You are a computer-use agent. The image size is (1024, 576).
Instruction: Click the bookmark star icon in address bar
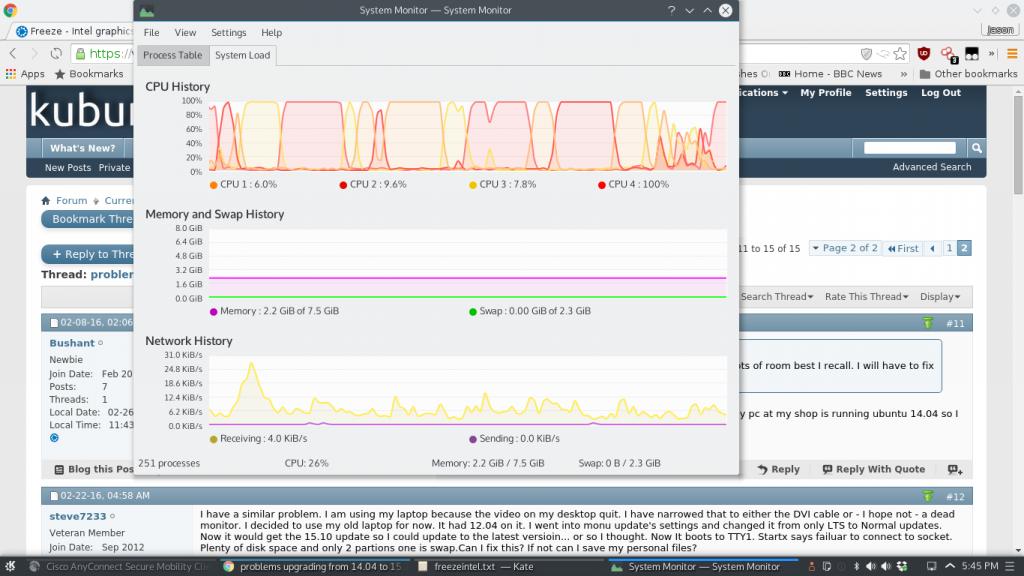pos(900,54)
